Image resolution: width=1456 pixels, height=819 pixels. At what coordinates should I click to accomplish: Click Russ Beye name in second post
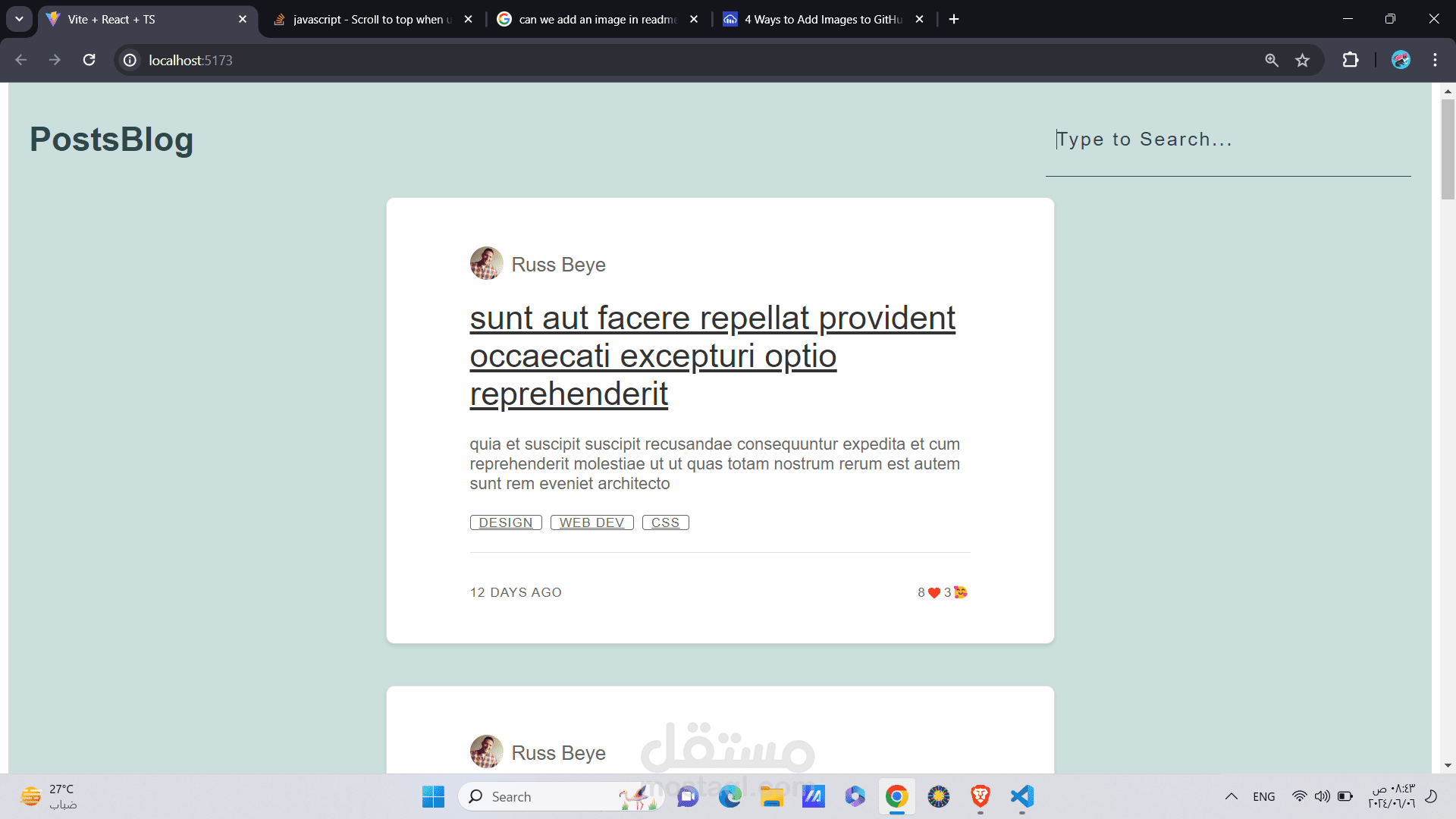(x=558, y=753)
